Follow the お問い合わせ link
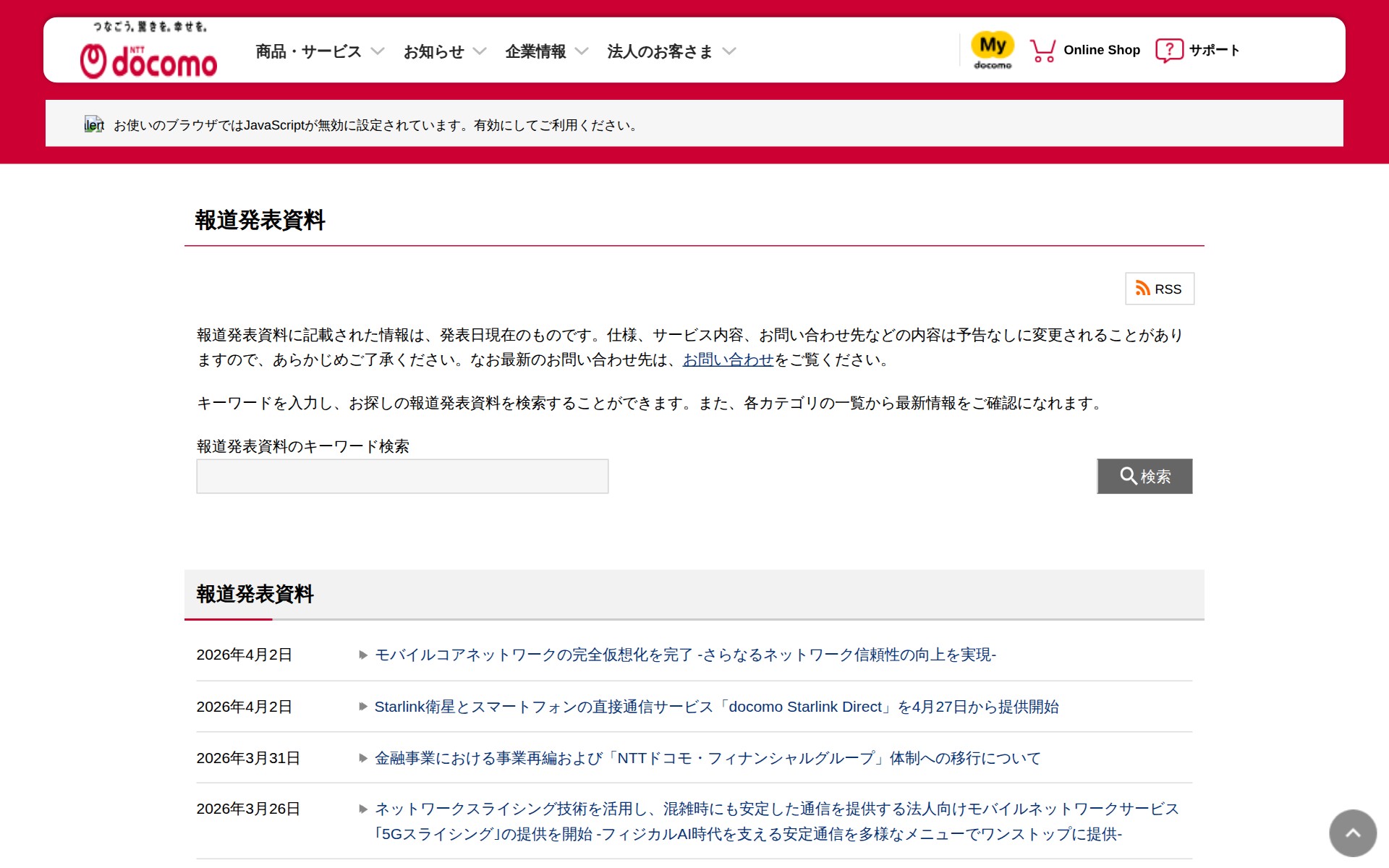 point(728,359)
